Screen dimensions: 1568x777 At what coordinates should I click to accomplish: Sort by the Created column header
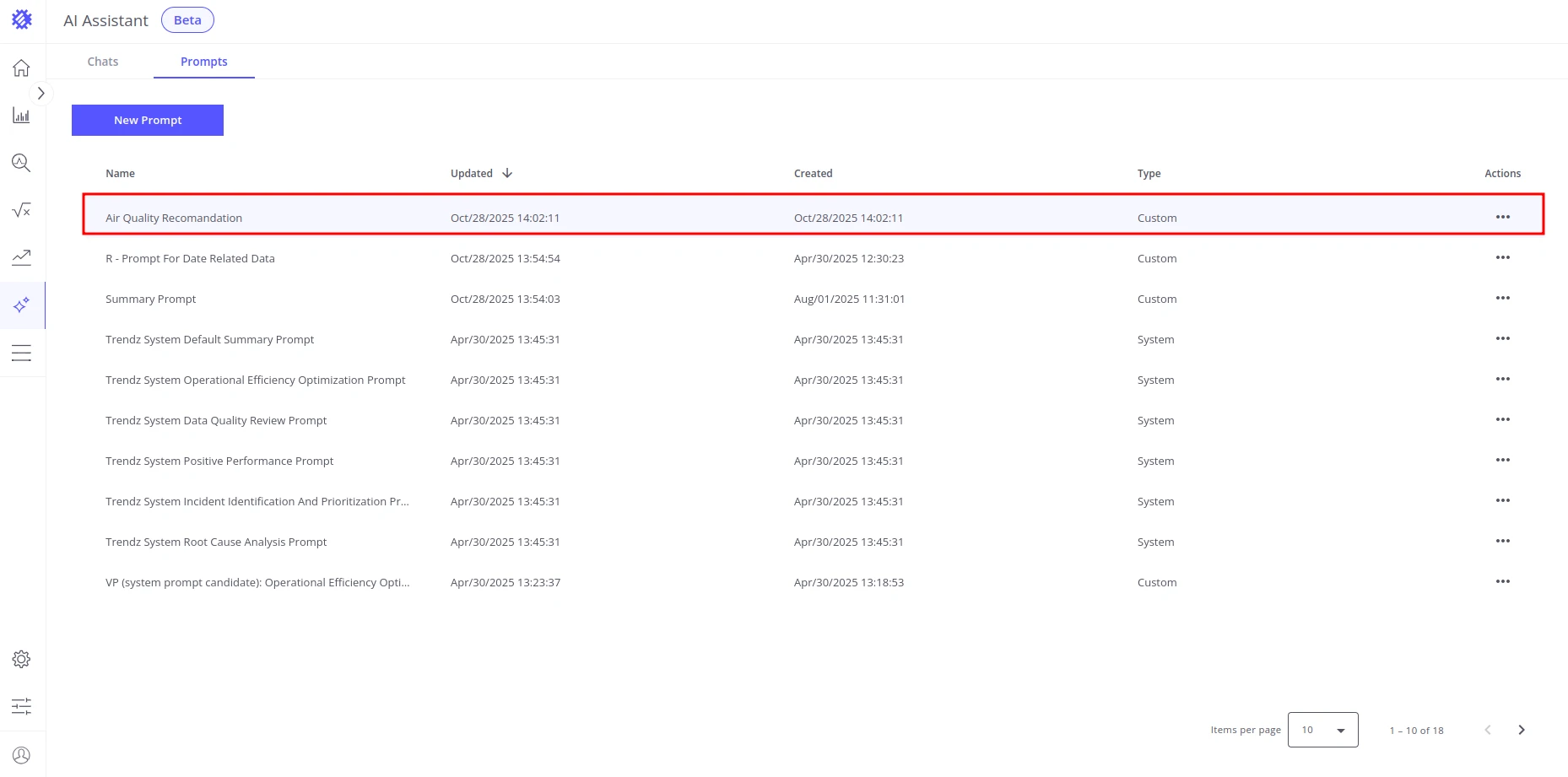point(813,173)
